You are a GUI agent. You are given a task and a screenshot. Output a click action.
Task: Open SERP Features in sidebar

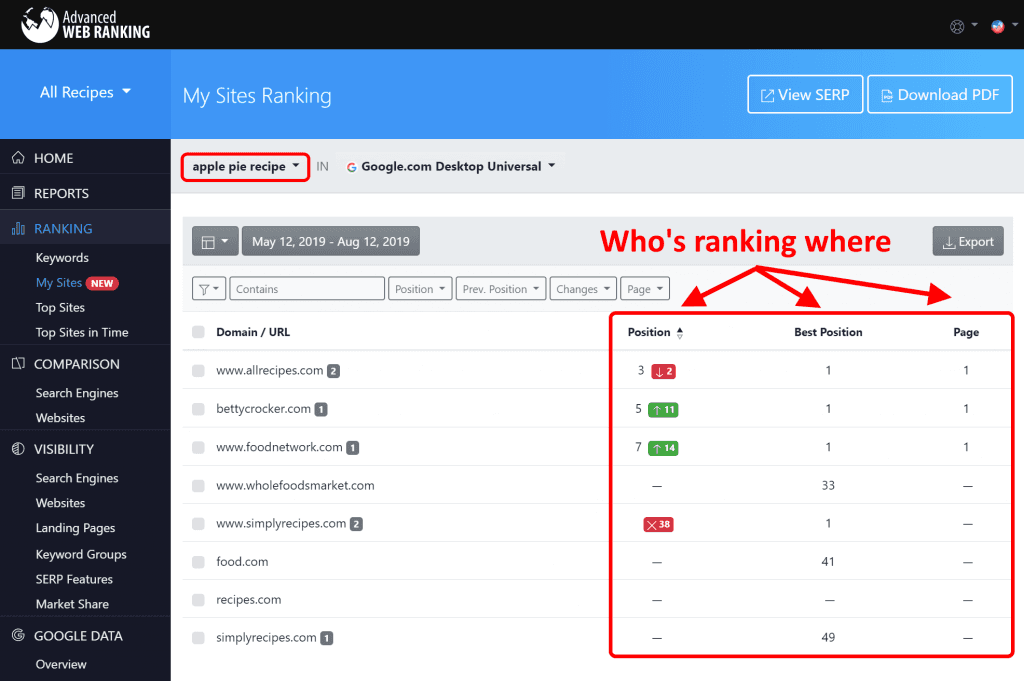tap(74, 579)
